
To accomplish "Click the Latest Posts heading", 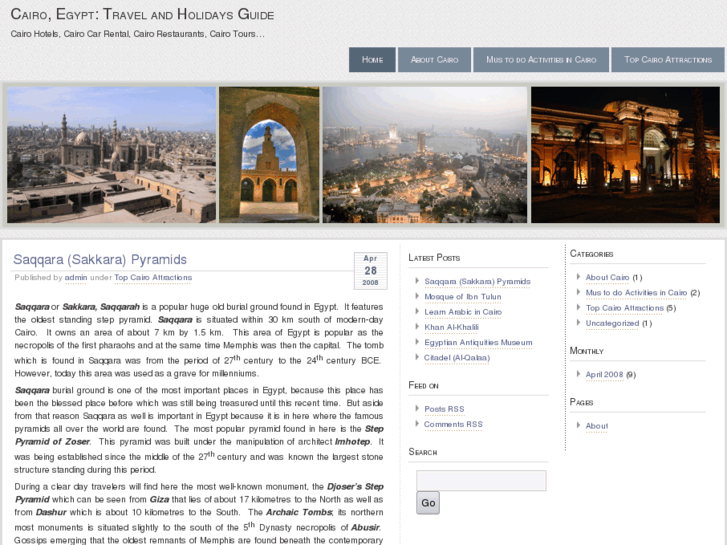I will coord(434,258).
